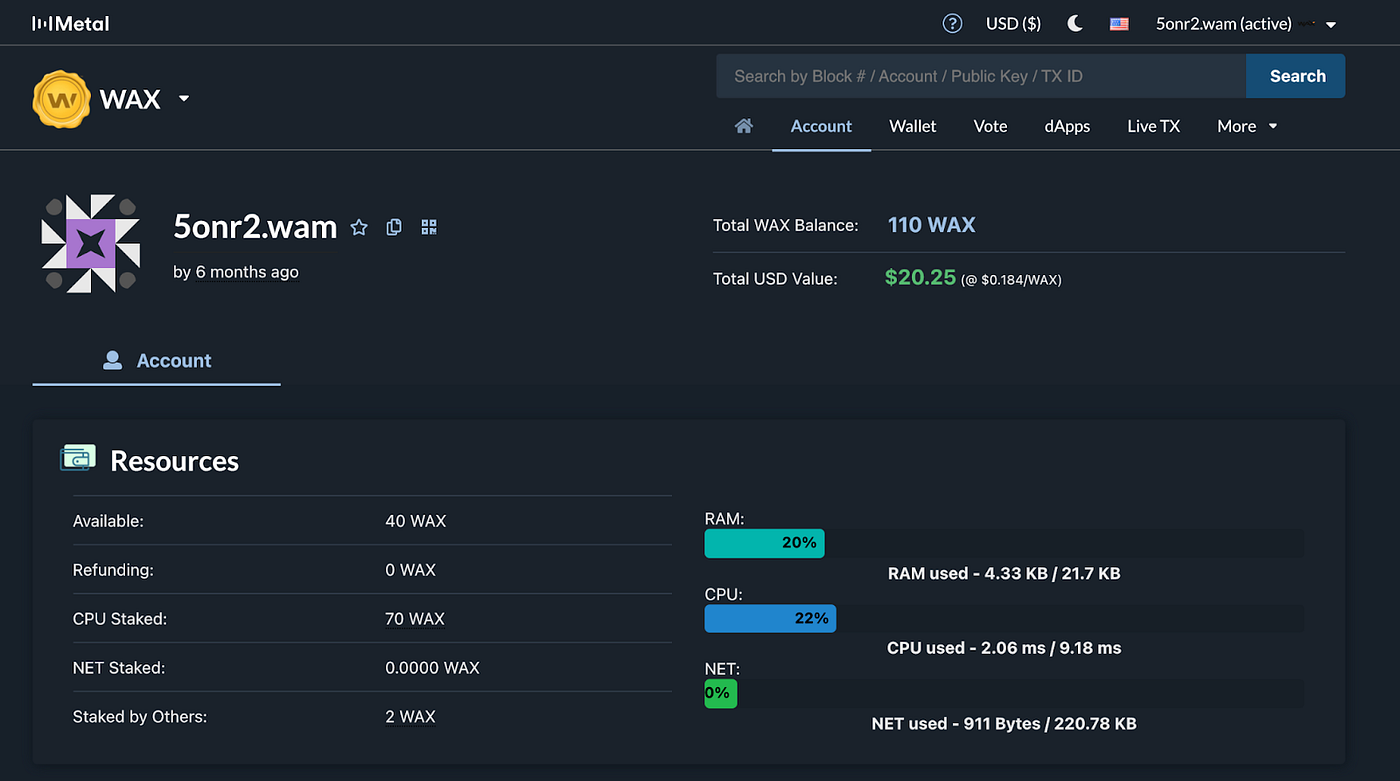Expand the 5onr2.wam (active) account menu
This screenshot has height=781, width=1400.
[x=1246, y=23]
